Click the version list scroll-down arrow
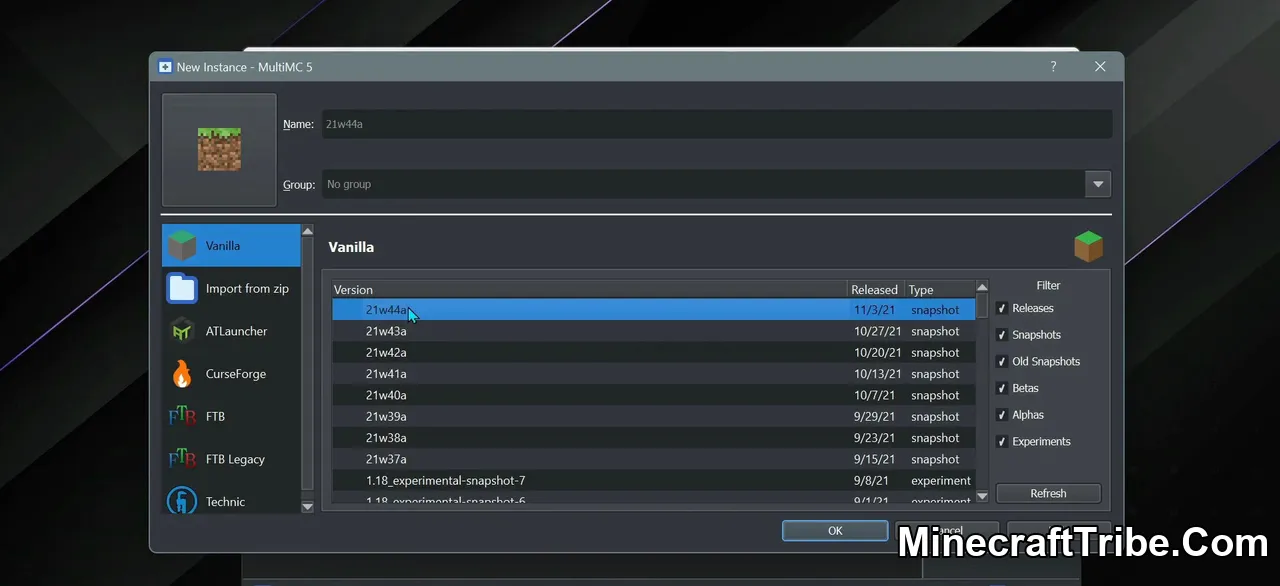The width and height of the screenshot is (1280, 586). (x=982, y=496)
